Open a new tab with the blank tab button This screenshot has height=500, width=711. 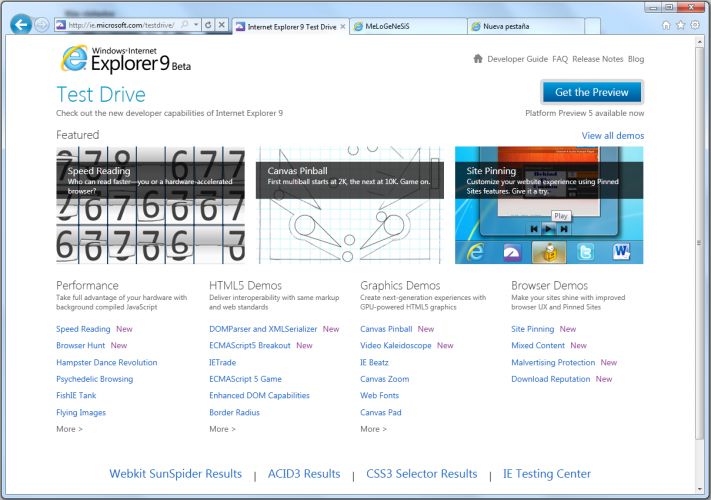point(592,26)
